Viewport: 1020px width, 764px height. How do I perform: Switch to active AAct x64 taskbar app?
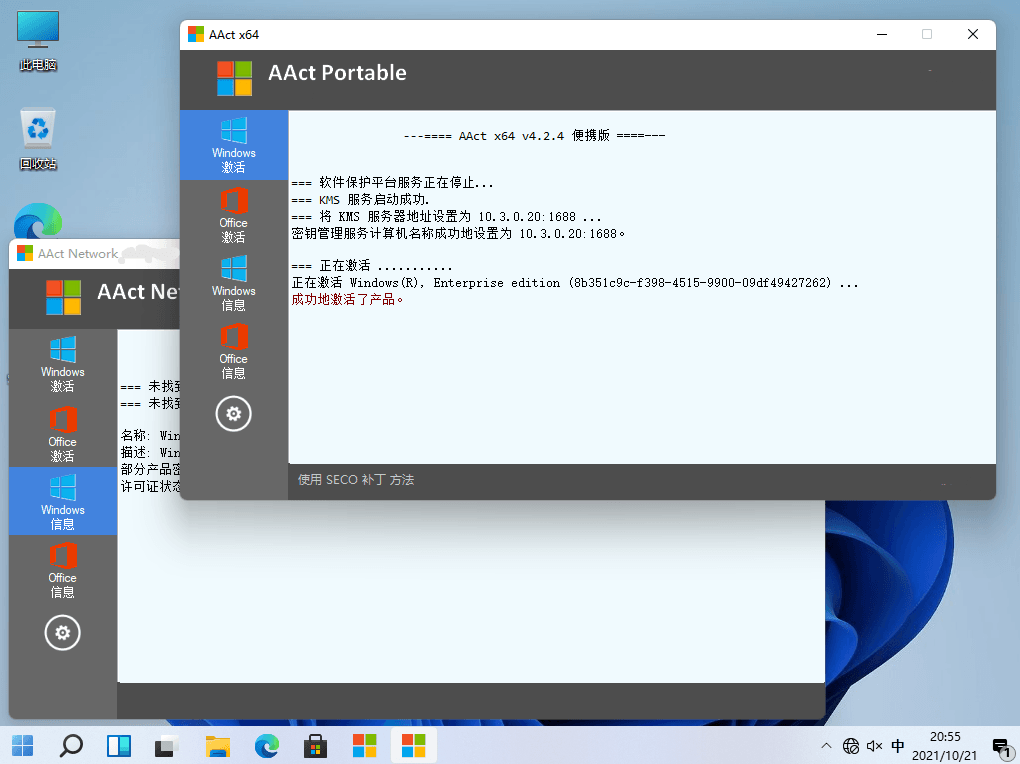pos(414,746)
